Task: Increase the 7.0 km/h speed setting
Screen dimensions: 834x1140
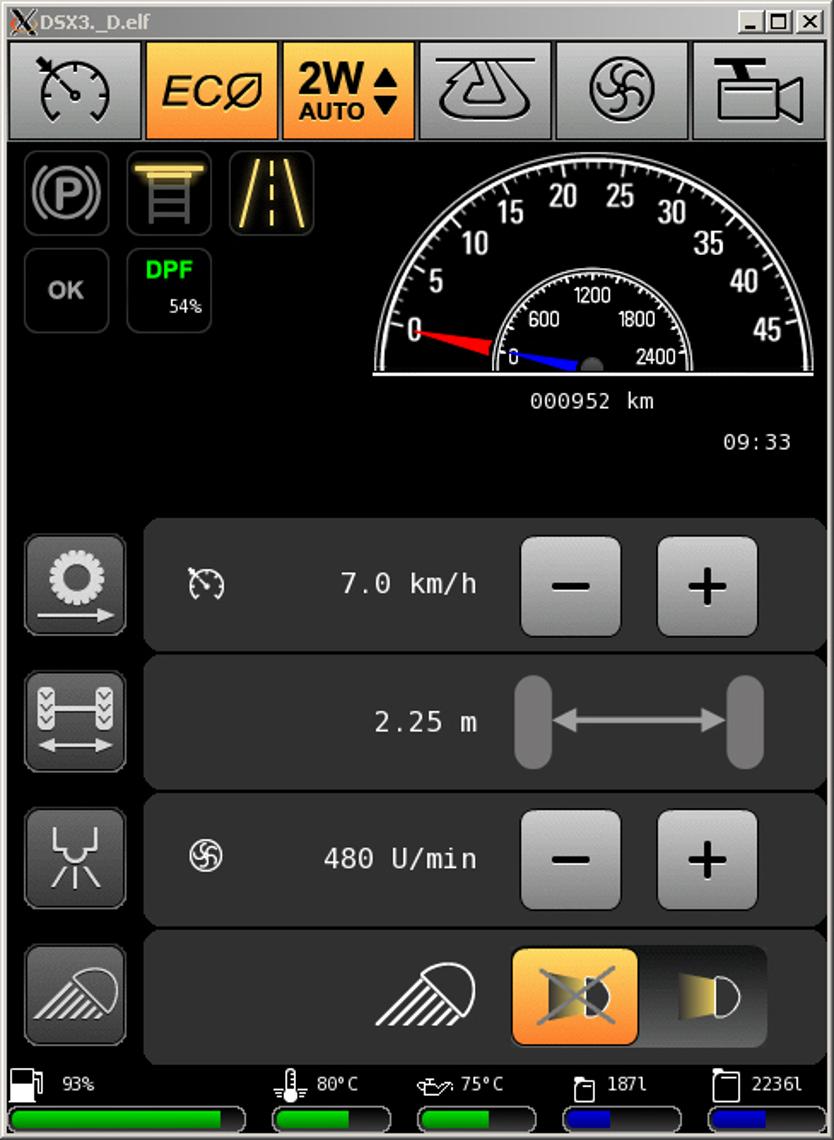Action: pyautogui.click(x=707, y=586)
